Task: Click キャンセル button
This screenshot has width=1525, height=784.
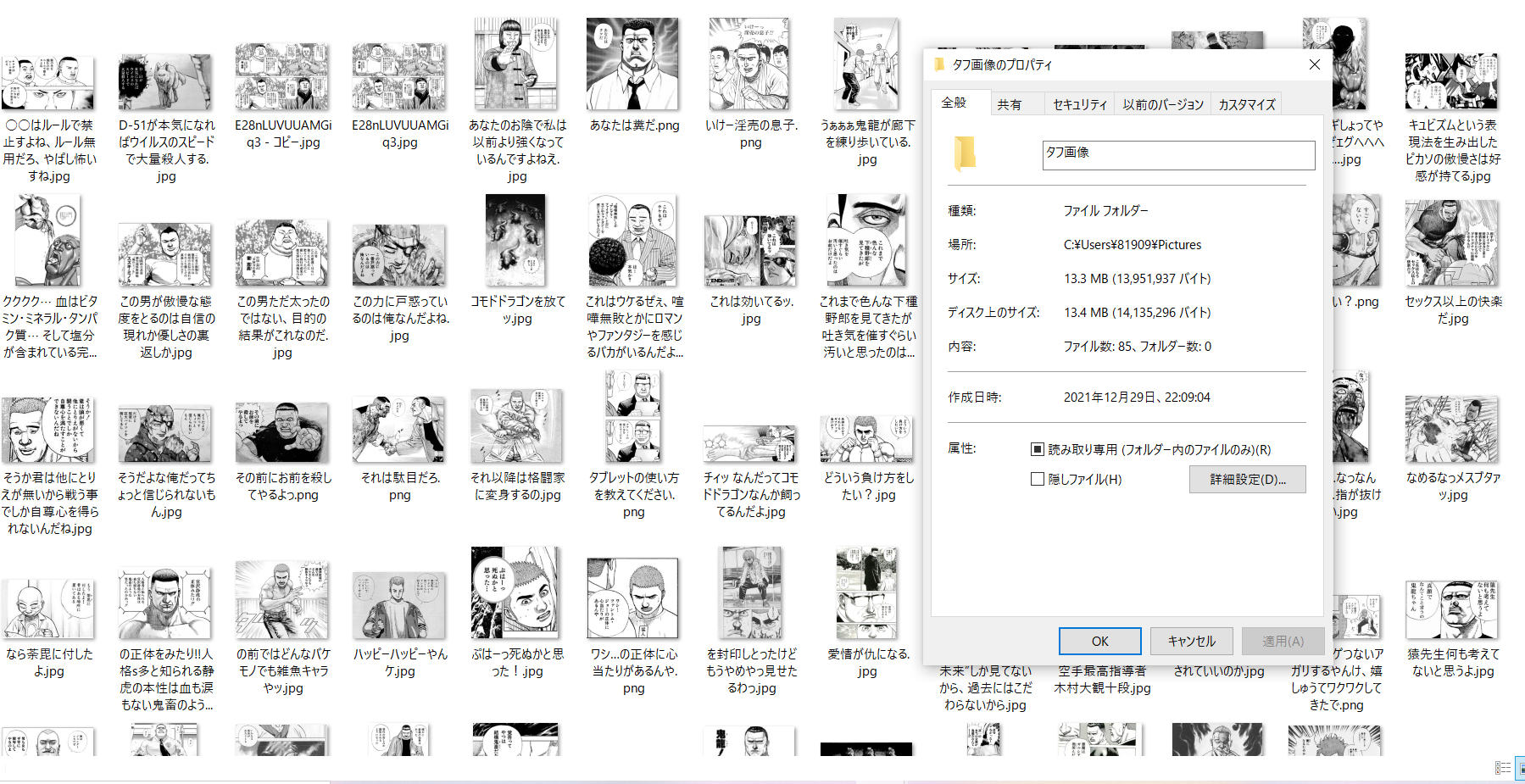Action: (x=1192, y=641)
